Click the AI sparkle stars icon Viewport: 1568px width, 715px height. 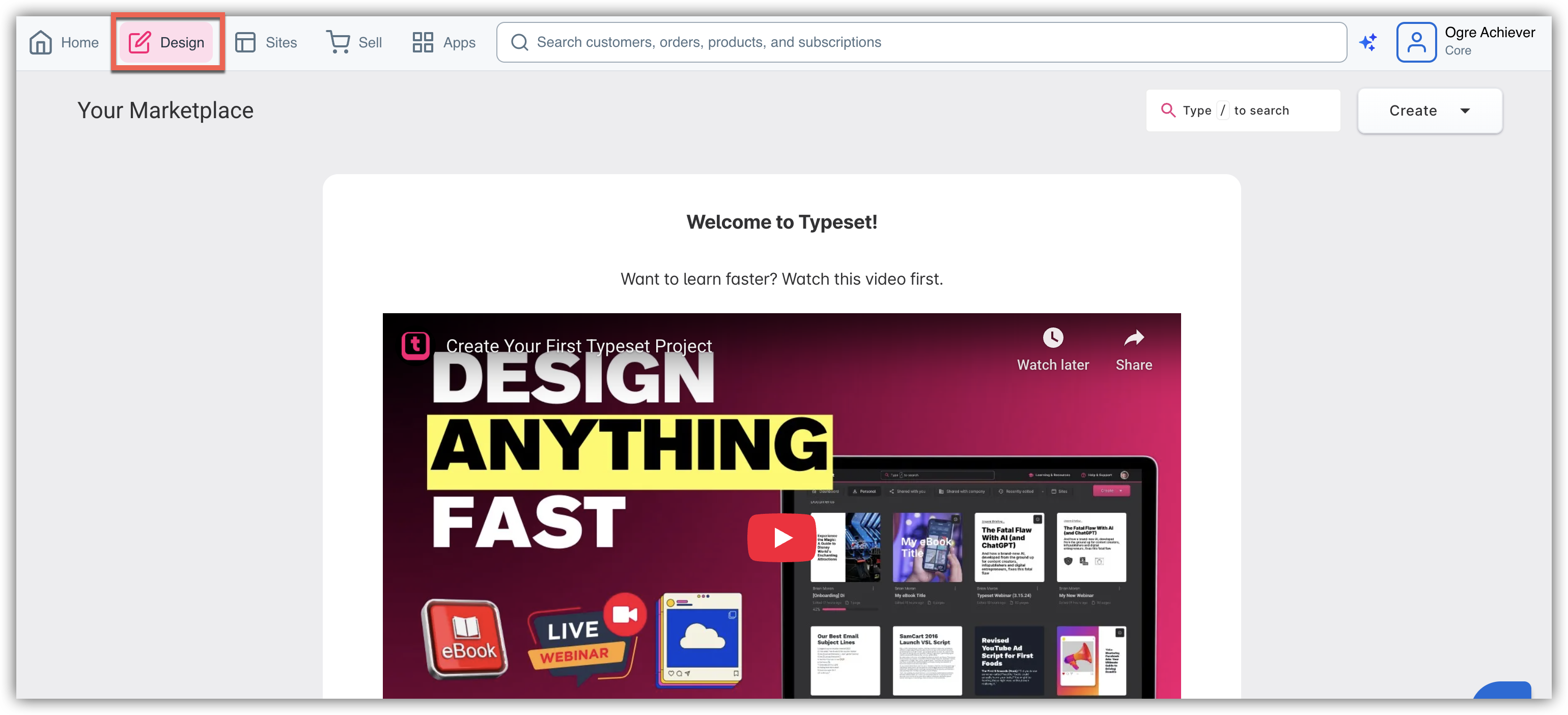click(1368, 42)
